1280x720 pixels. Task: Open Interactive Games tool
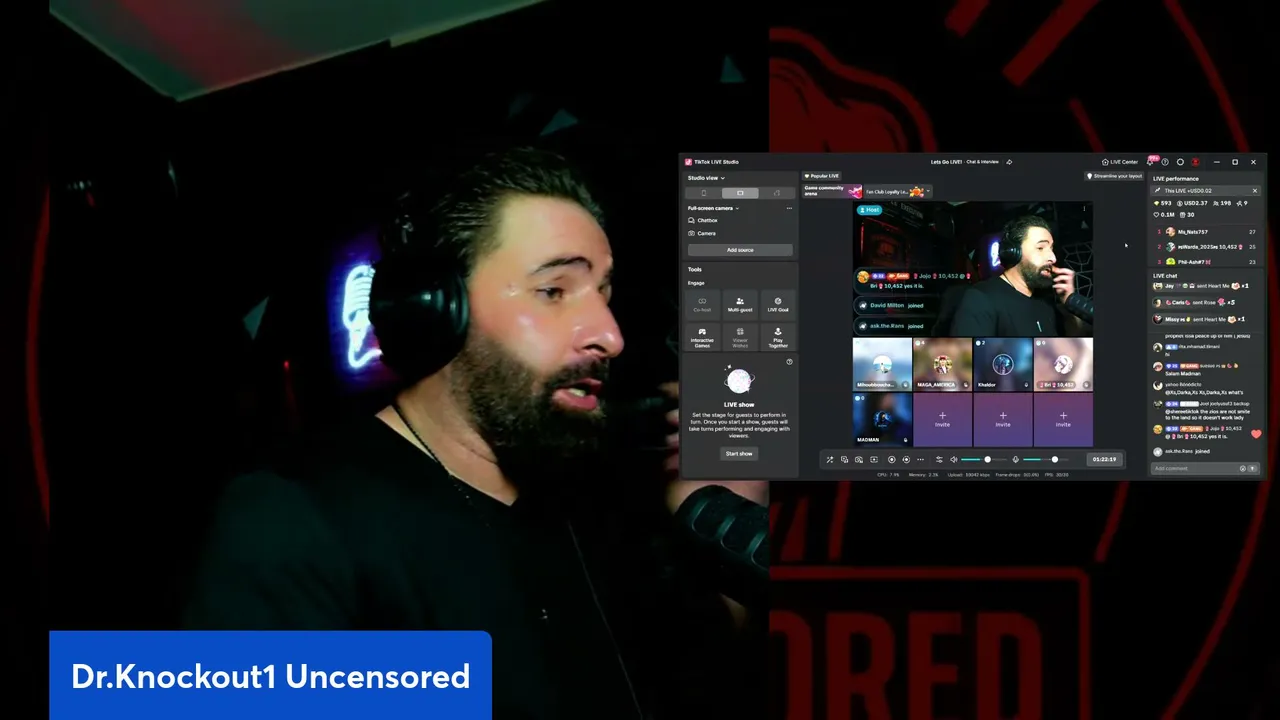tap(702, 336)
